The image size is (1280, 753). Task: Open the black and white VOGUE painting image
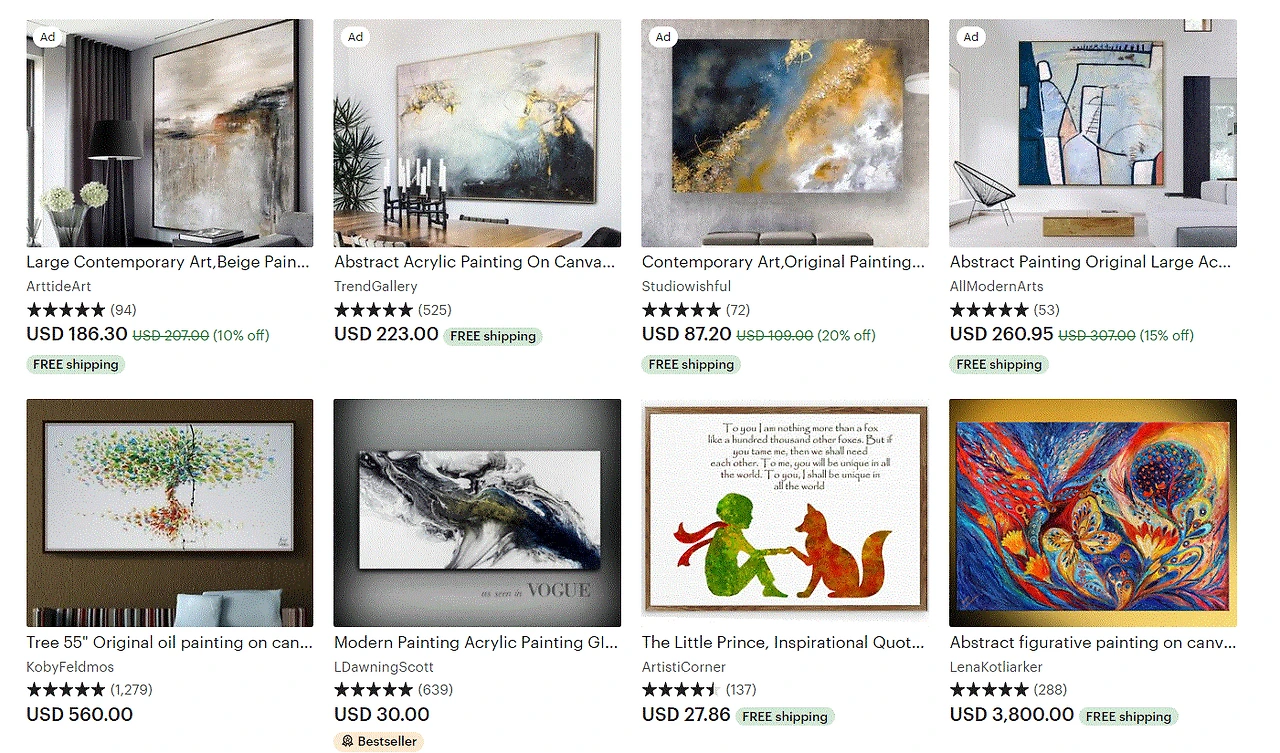pos(477,513)
